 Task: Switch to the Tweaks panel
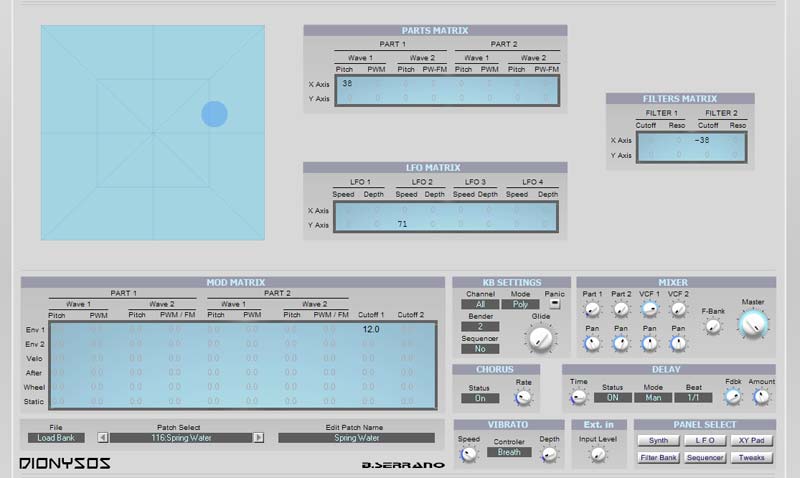(752, 458)
